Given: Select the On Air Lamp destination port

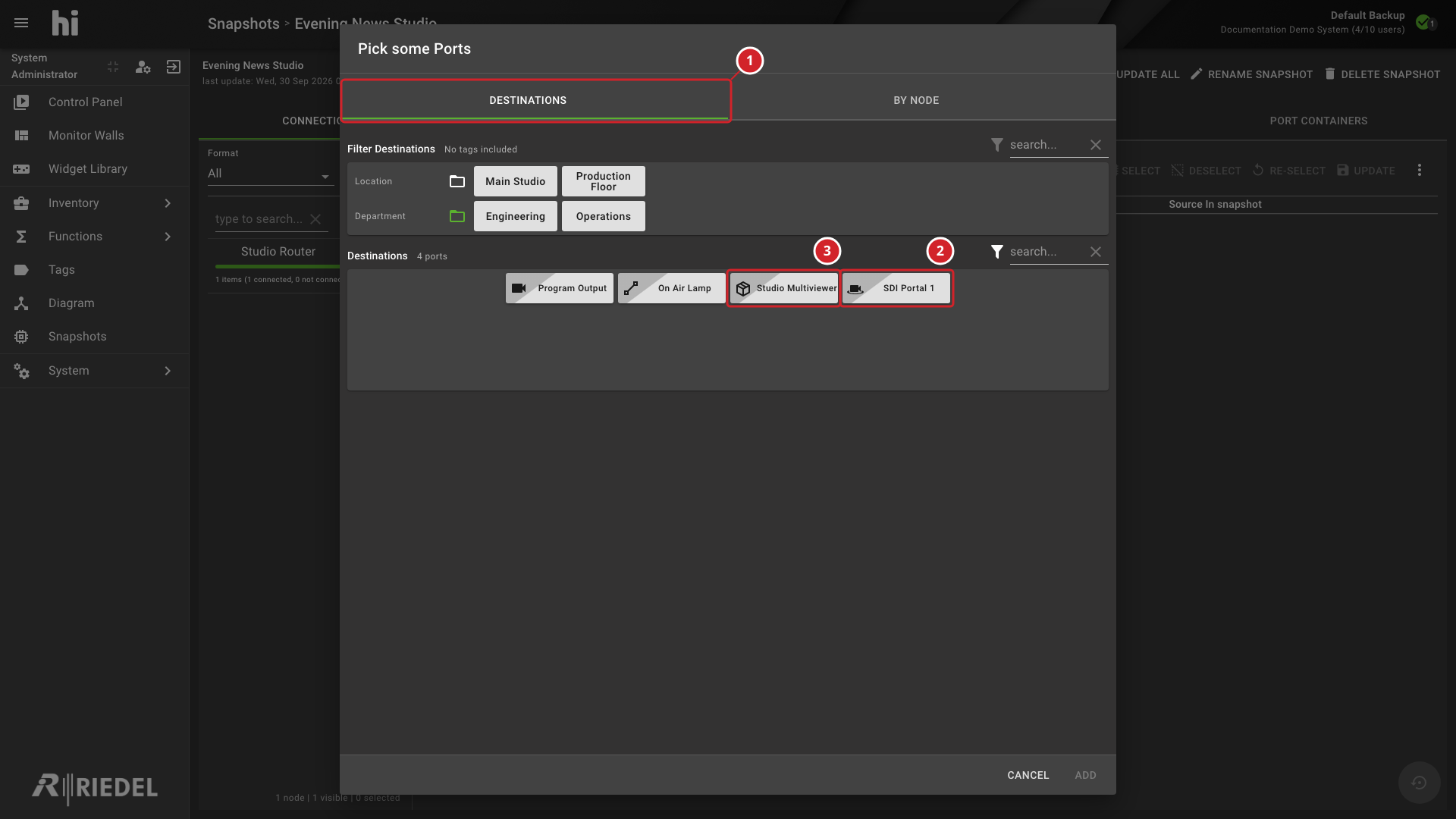Looking at the screenshot, I should (x=672, y=288).
